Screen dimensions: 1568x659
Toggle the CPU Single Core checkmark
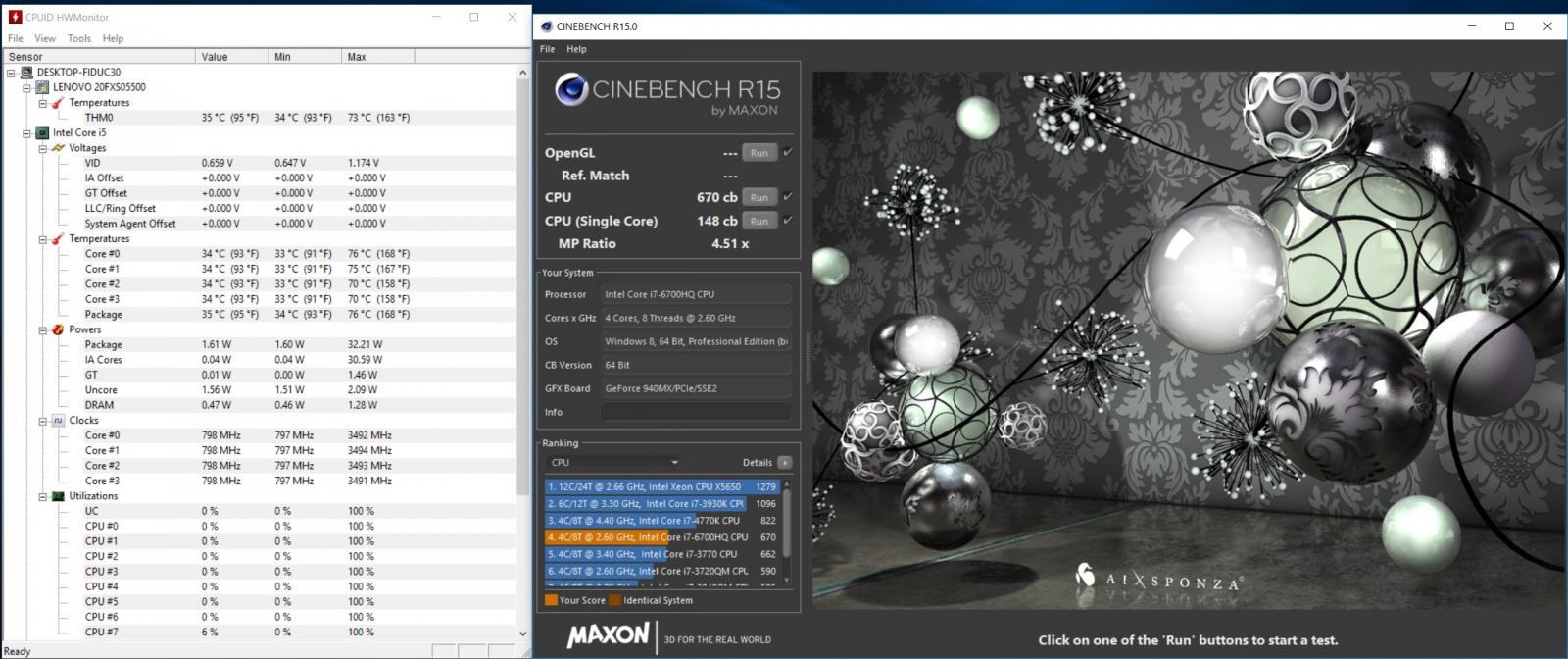coord(787,221)
